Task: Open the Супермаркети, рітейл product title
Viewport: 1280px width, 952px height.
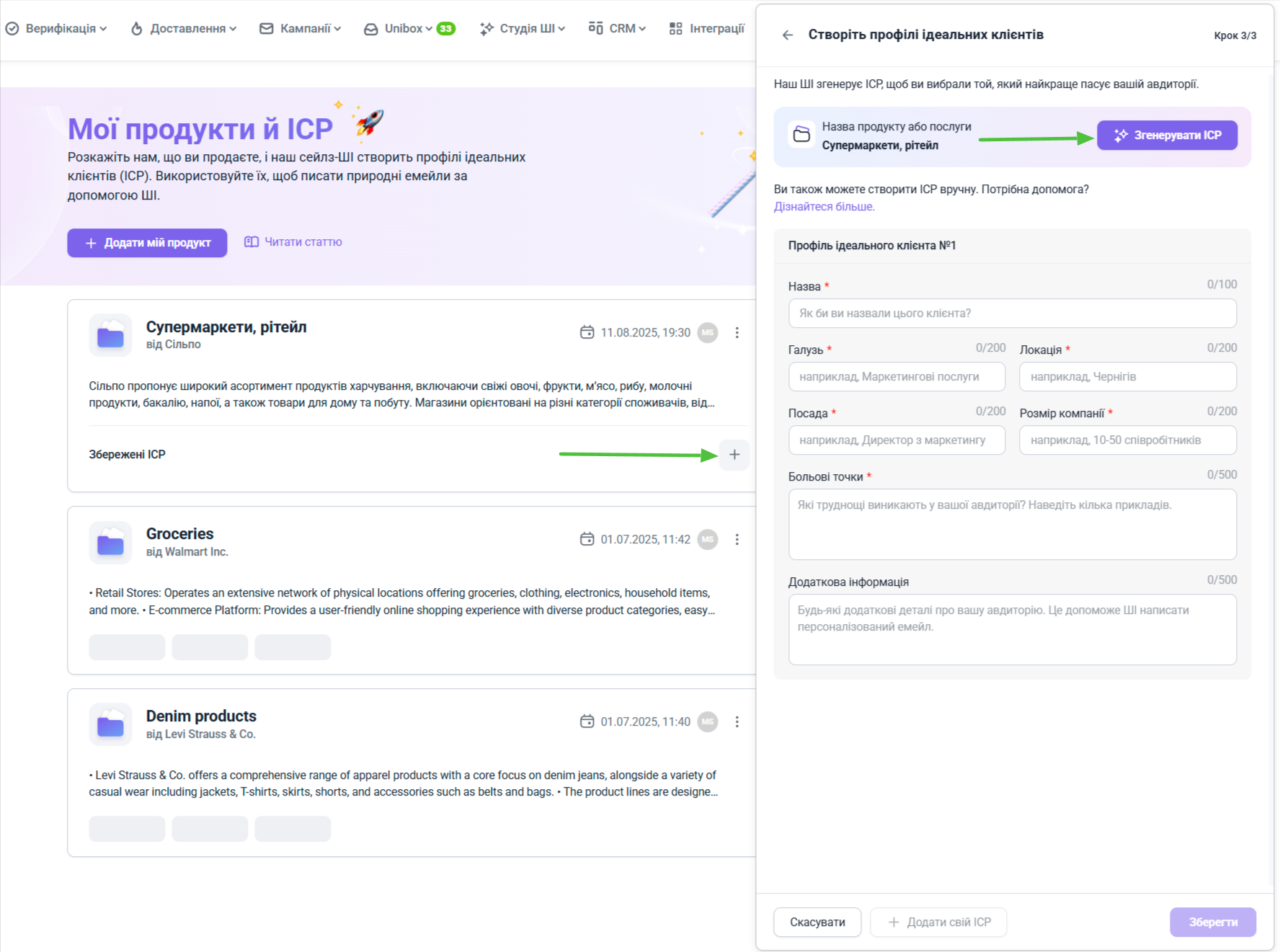Action: 226,327
